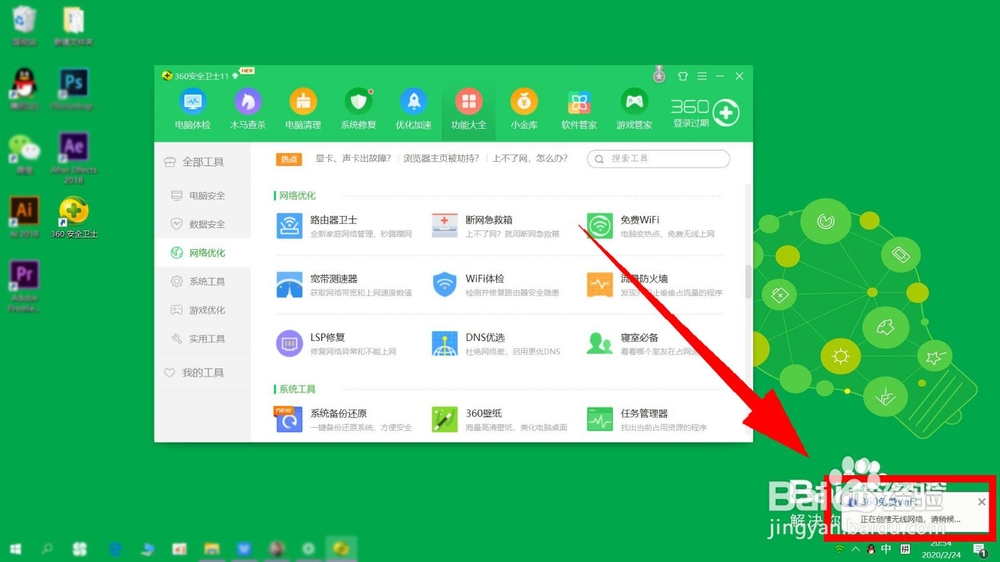Launch LSP修复 tool

(x=337, y=343)
